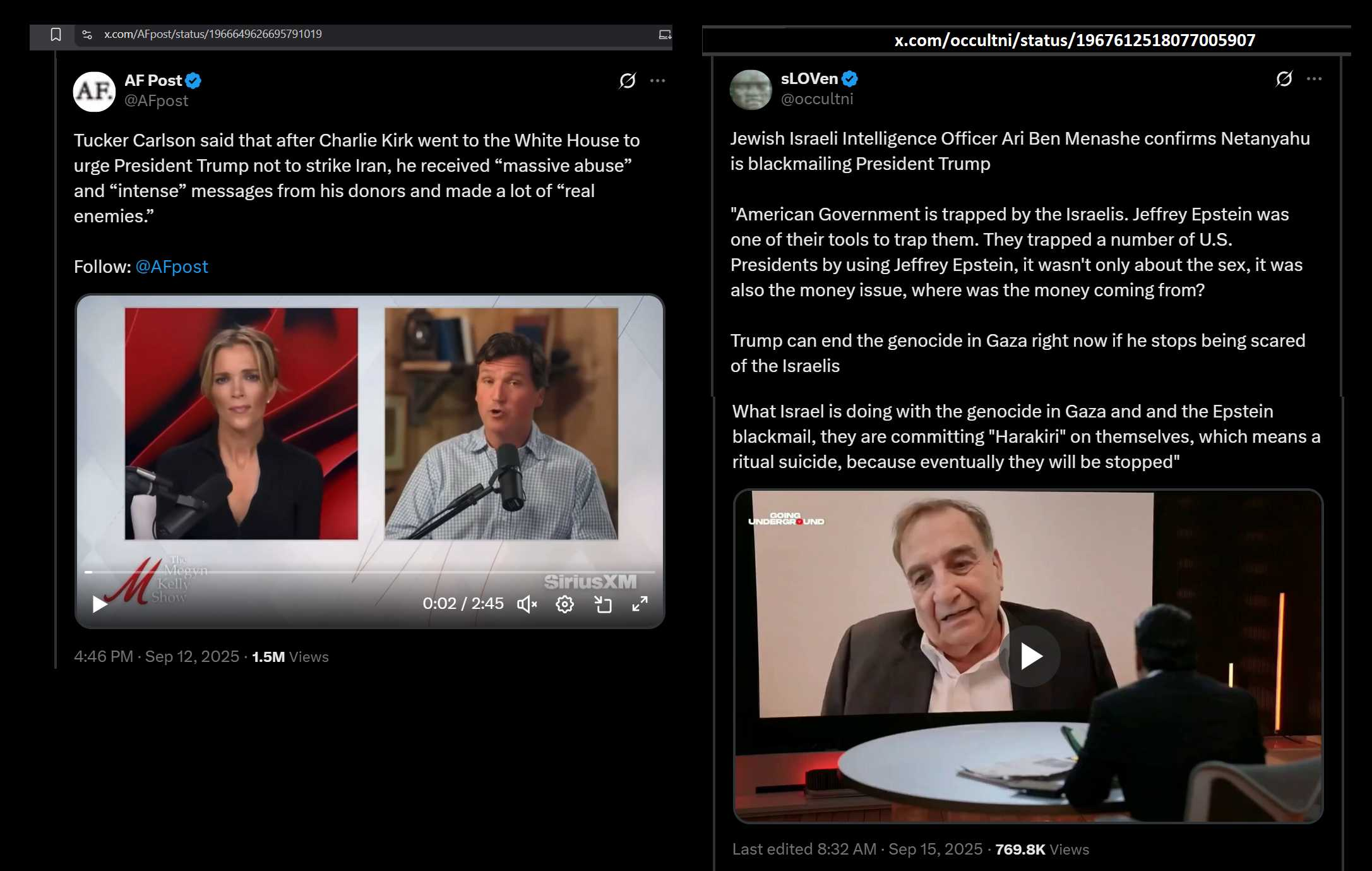Open more options menu on sLOVen tweet
Screen dimensions: 1372x871
click(1315, 79)
